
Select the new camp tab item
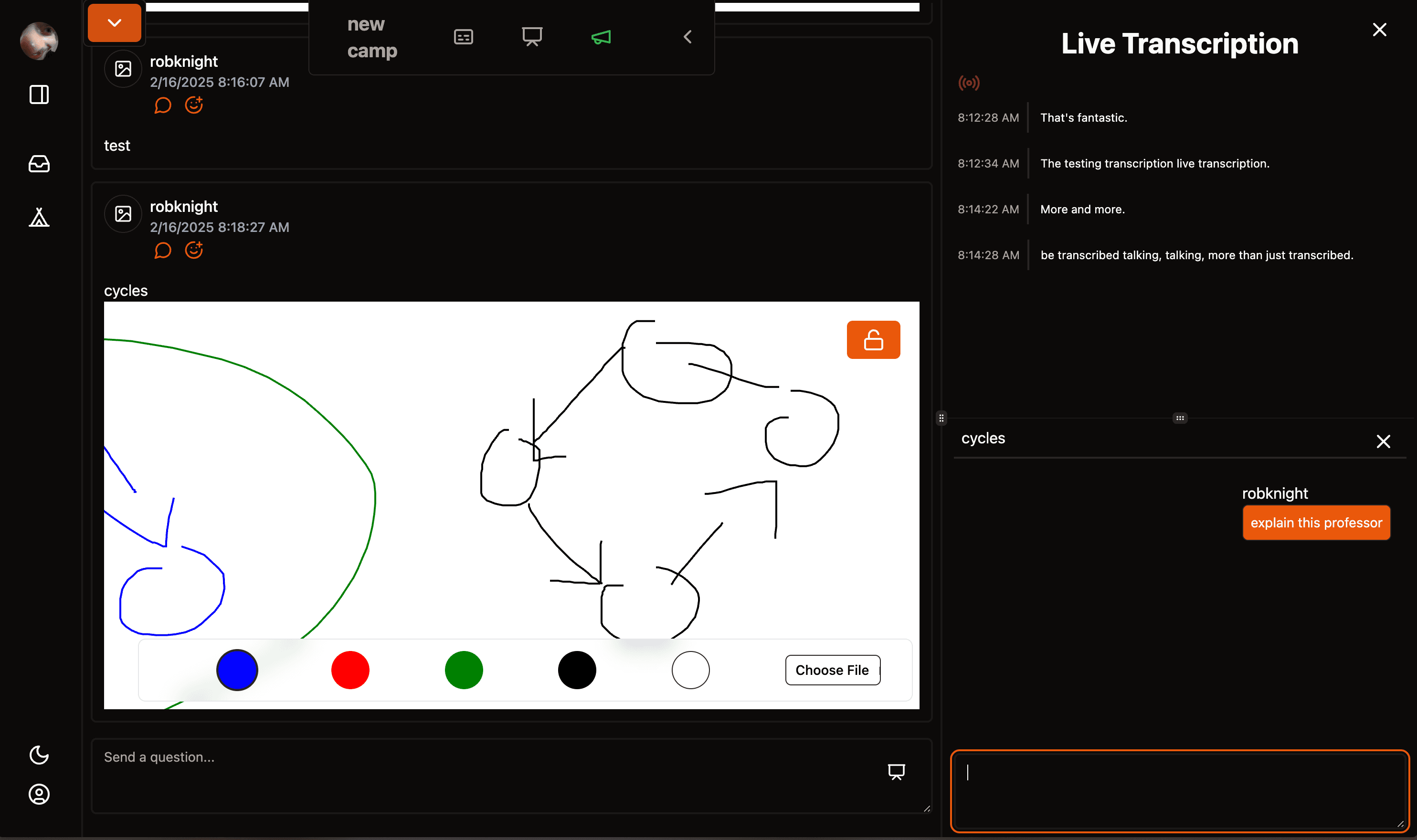click(372, 37)
